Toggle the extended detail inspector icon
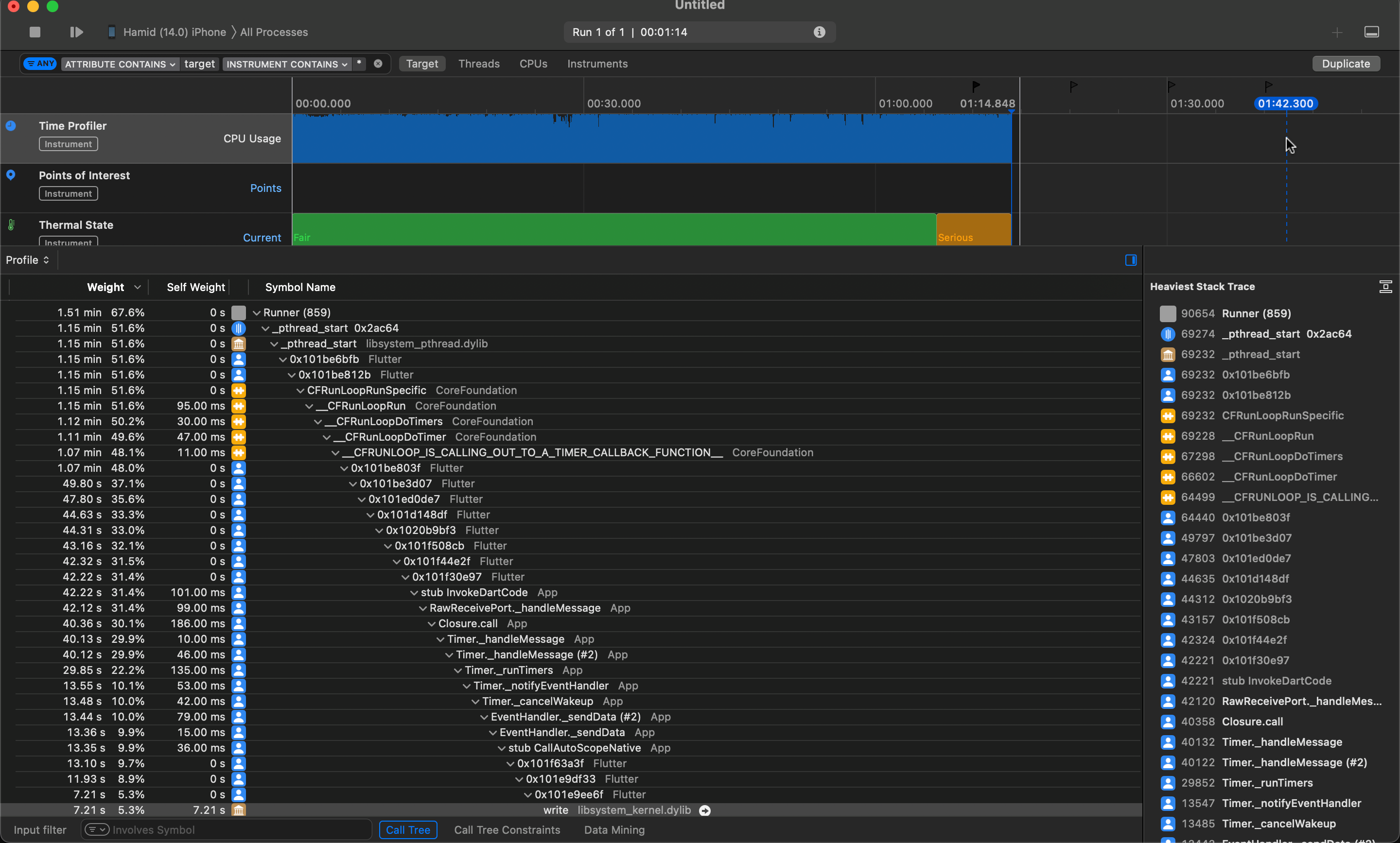Image resolution: width=1400 pixels, height=843 pixels. click(x=1131, y=260)
